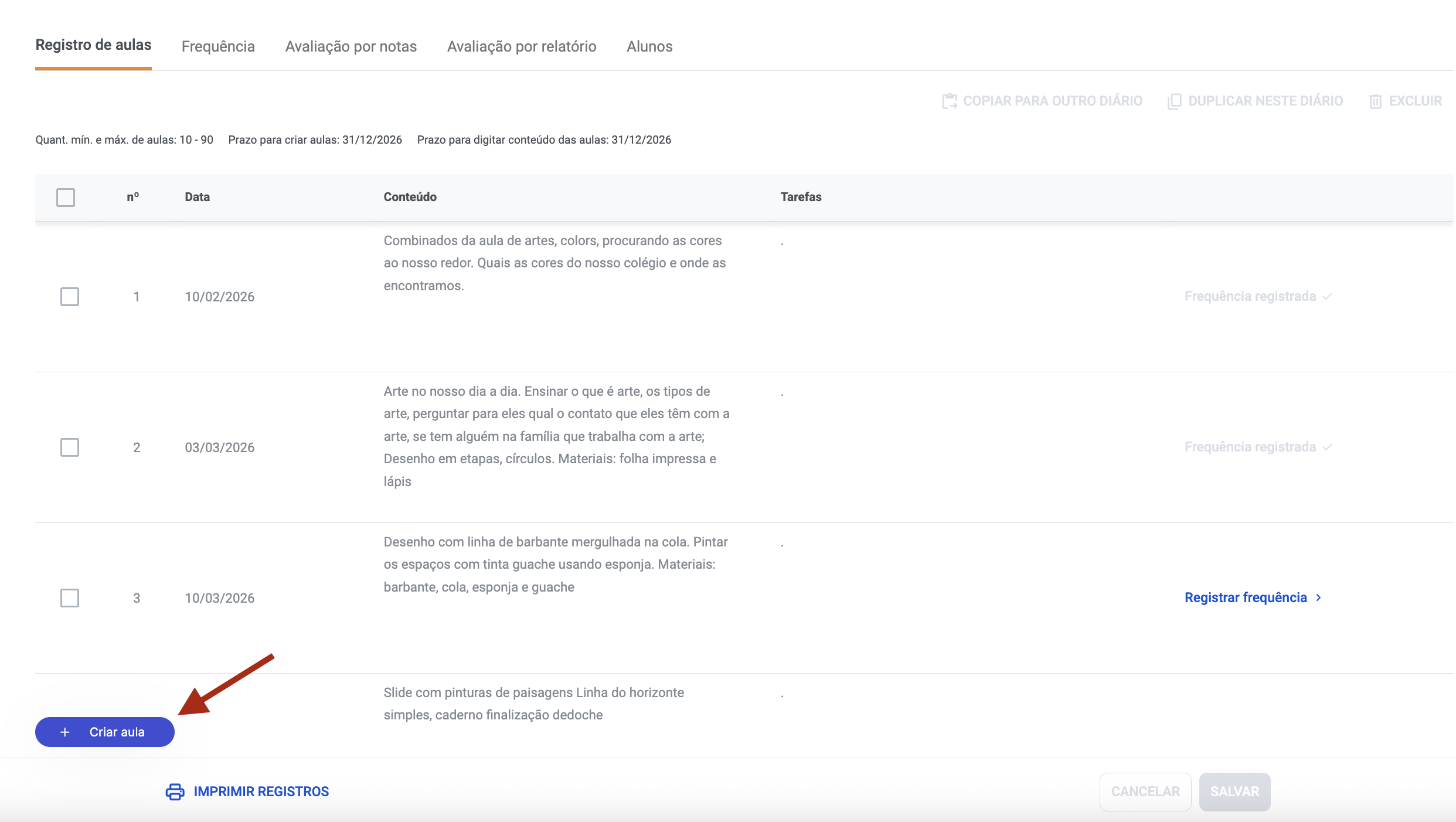Go to the Alunos tab
Viewport: 1456px width, 822px height.
click(649, 46)
